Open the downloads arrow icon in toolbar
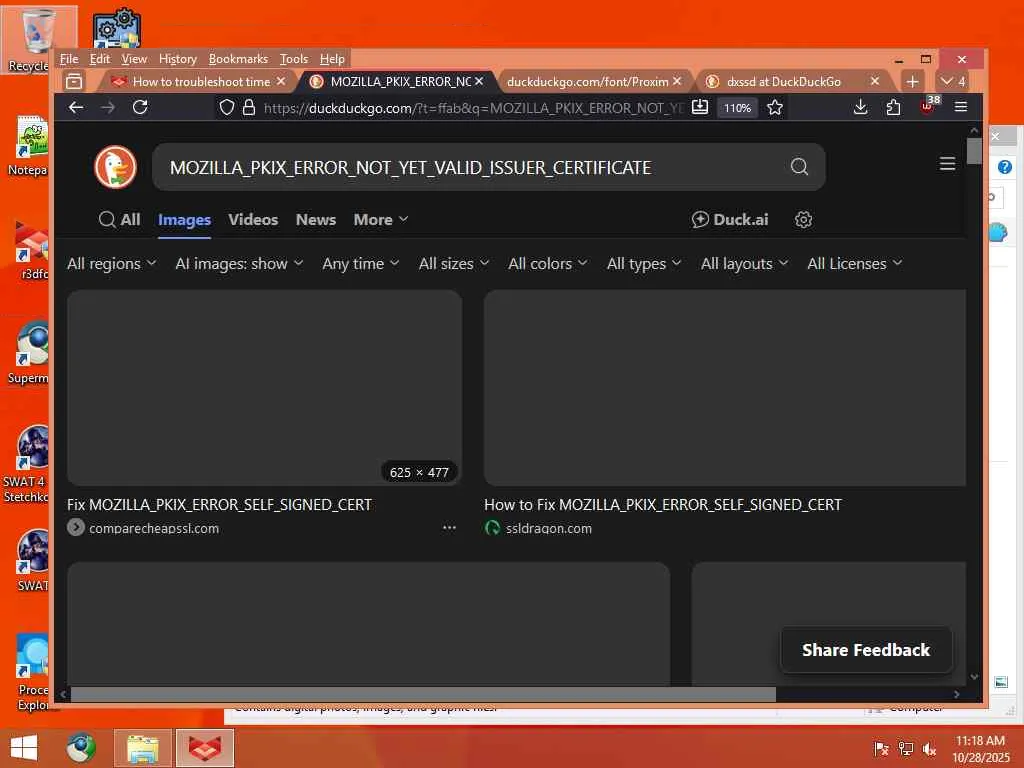The image size is (1024, 768). pos(861,108)
